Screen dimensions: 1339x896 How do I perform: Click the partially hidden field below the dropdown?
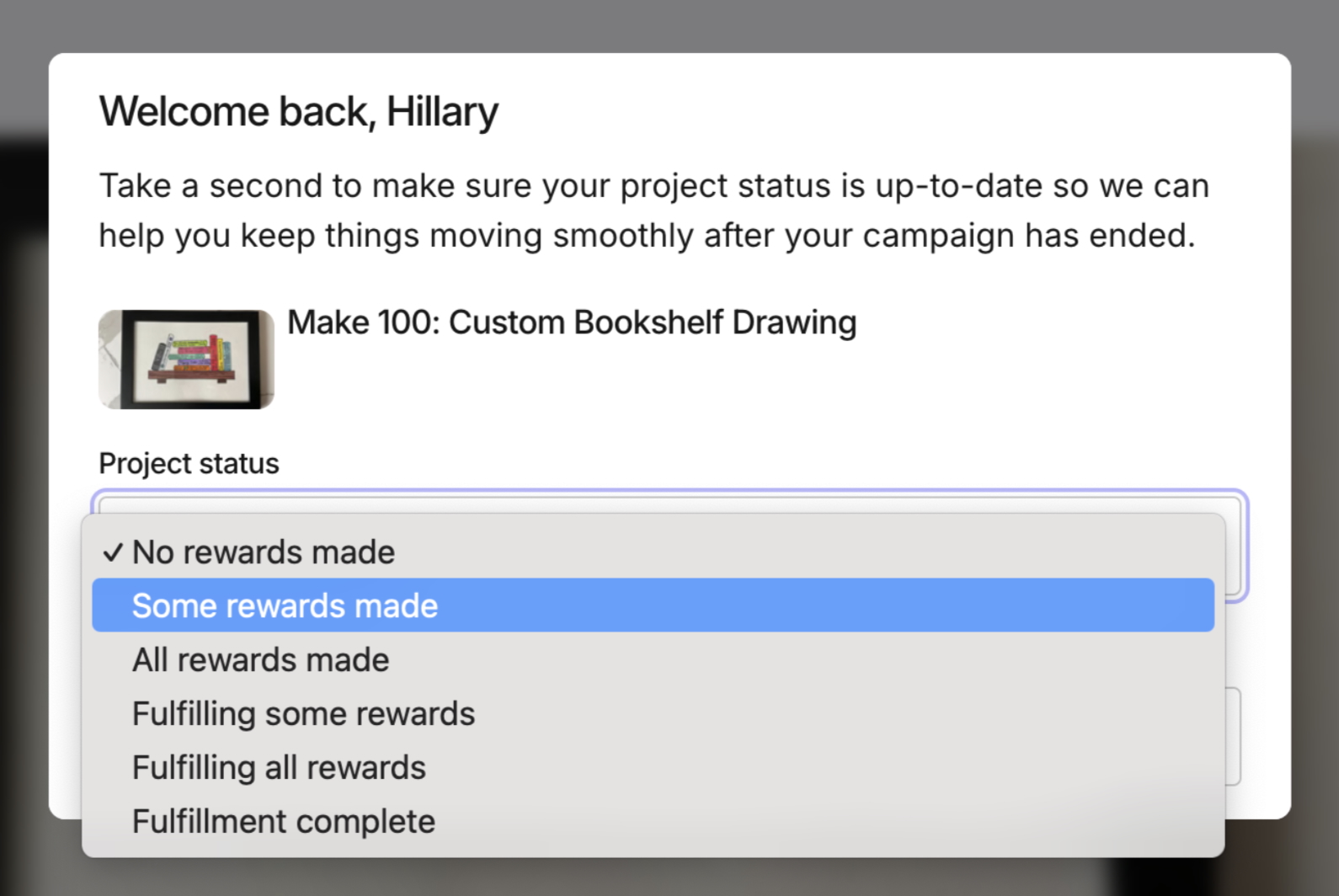click(1233, 736)
